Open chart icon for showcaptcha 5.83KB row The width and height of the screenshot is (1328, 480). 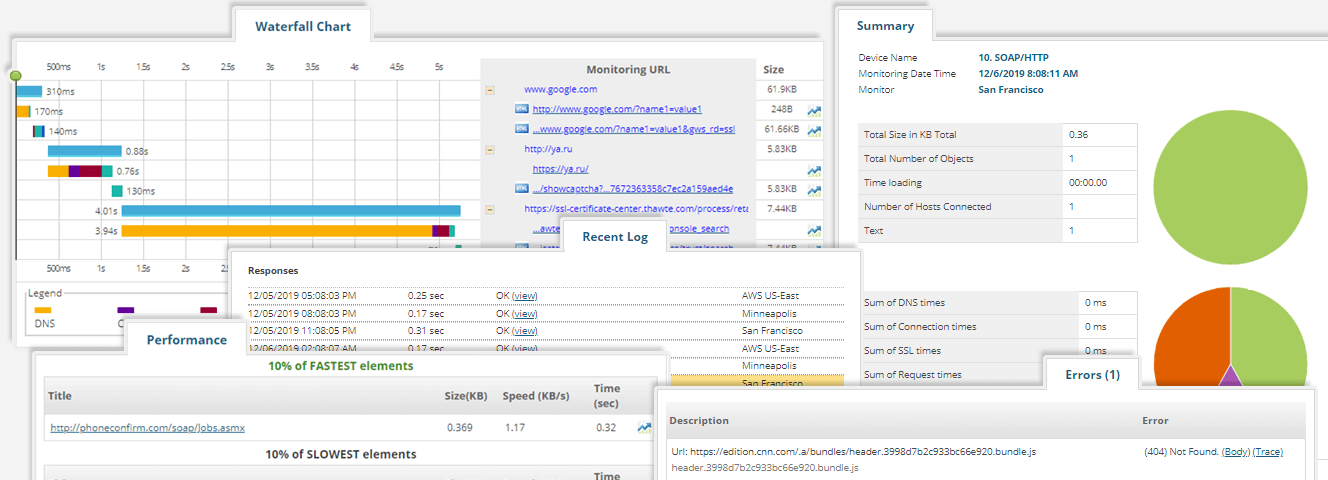815,190
